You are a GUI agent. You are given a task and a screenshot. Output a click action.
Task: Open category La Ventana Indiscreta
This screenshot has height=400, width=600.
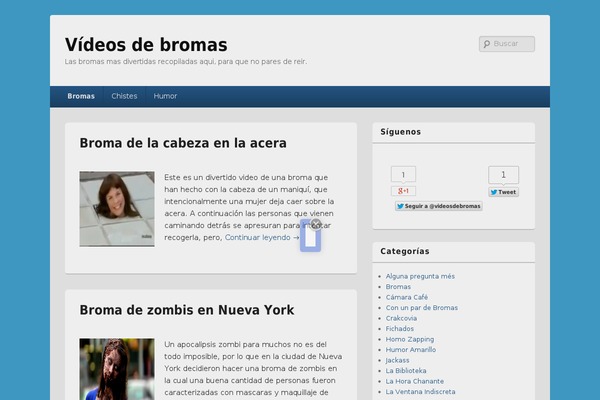pos(421,392)
